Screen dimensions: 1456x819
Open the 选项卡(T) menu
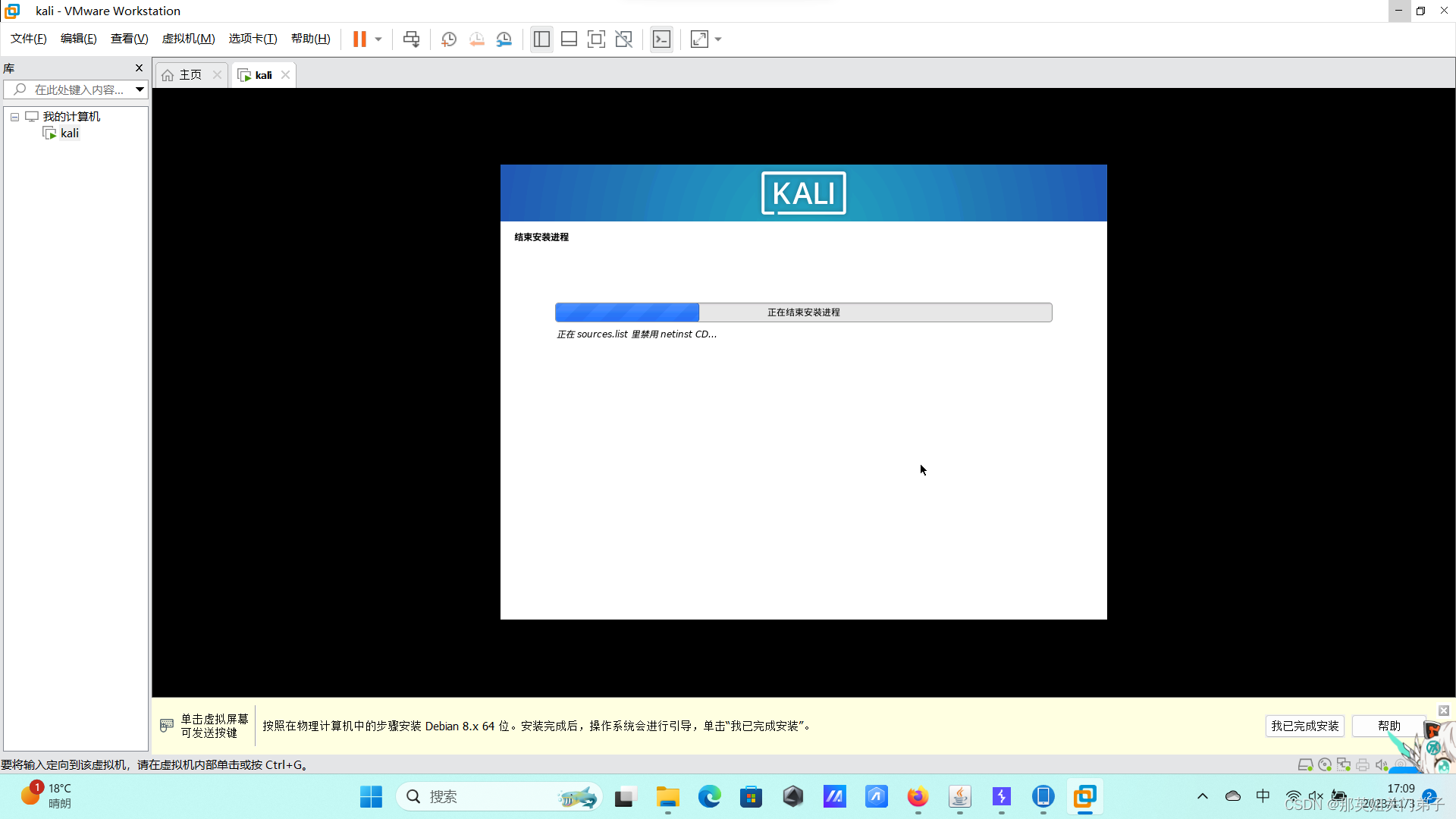(253, 39)
